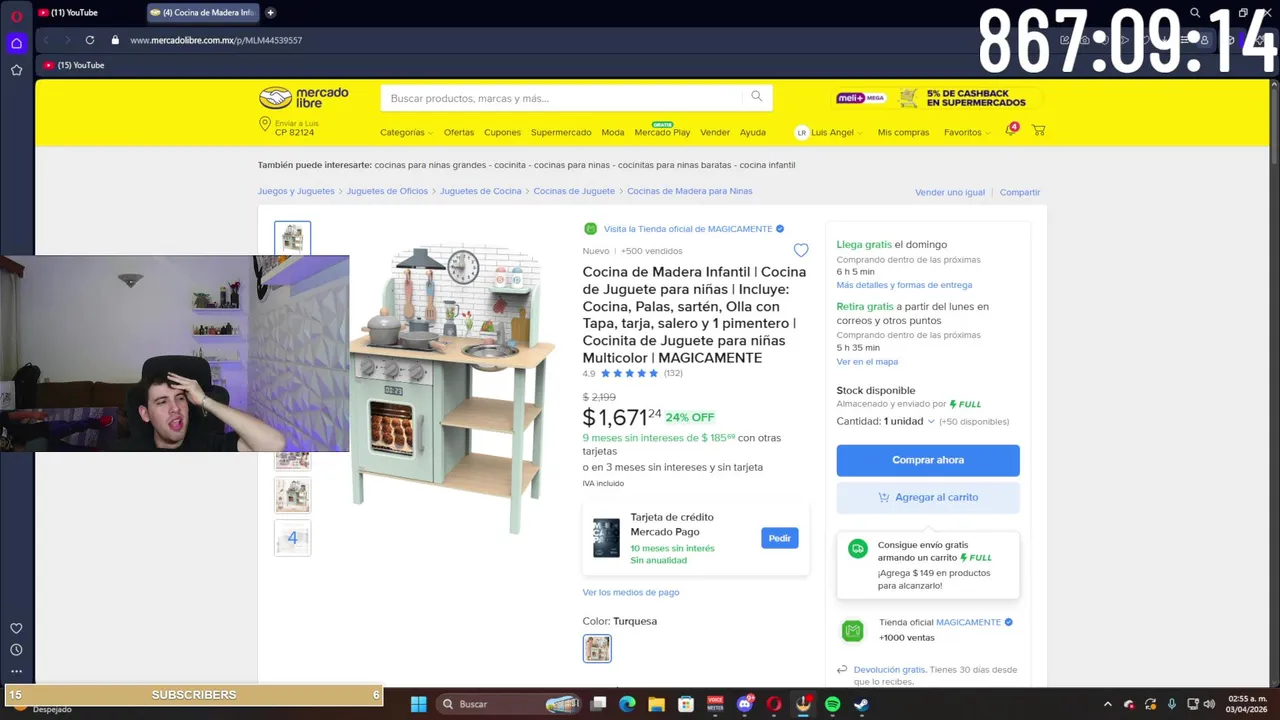Select the first product thumbnail

tap(293, 238)
